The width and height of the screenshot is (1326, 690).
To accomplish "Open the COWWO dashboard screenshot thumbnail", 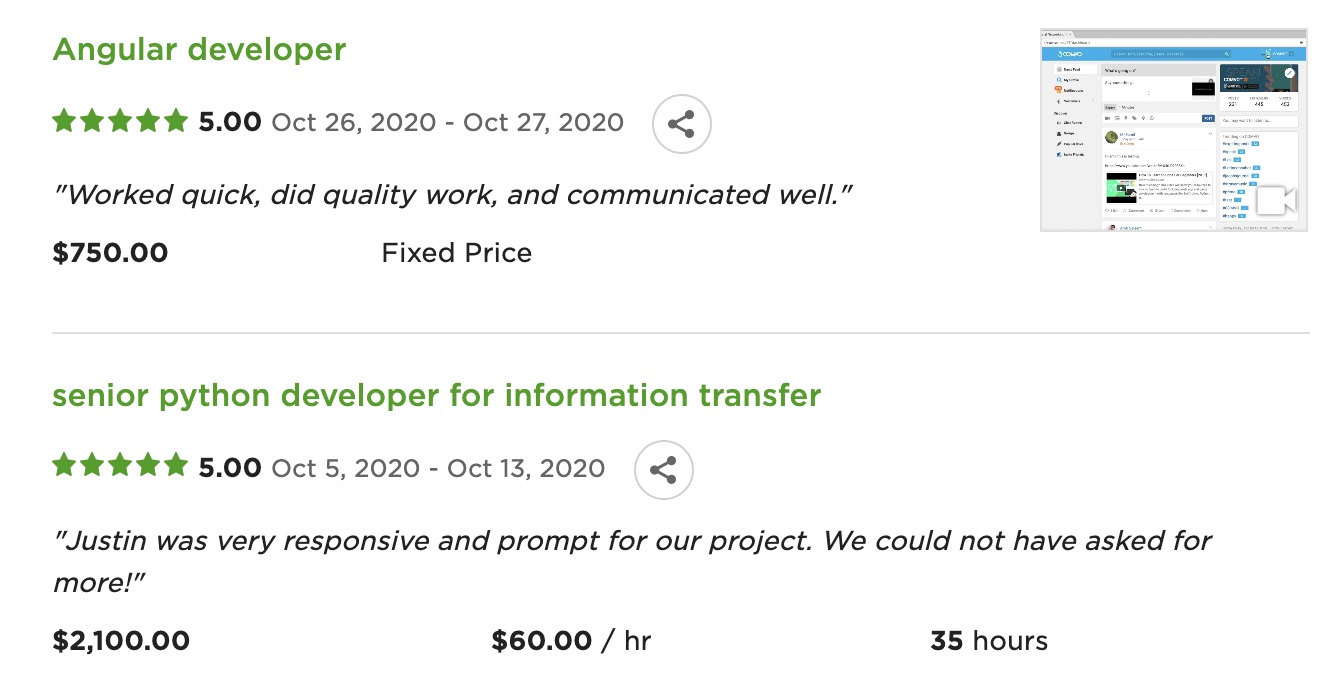I will [x=1173, y=130].
